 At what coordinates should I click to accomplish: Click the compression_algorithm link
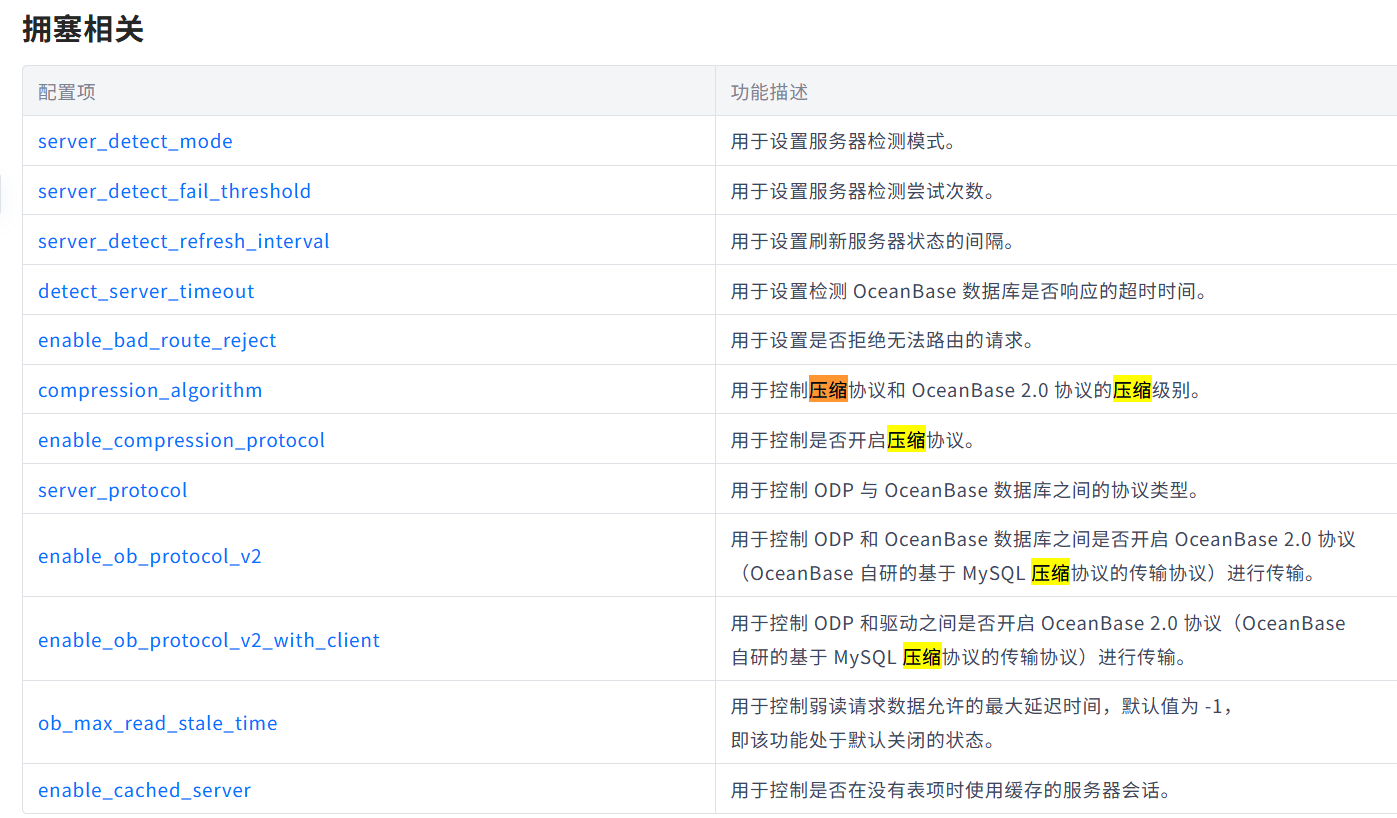coord(150,390)
